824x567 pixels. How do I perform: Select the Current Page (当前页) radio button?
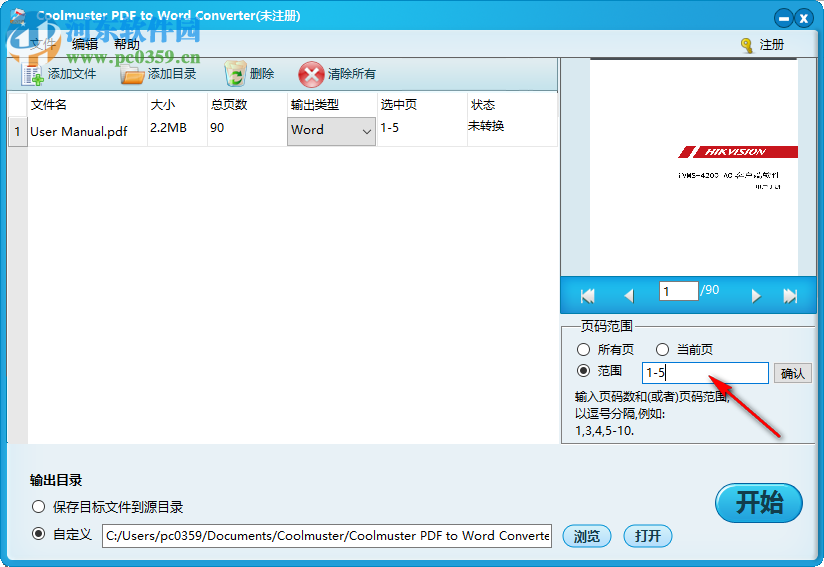click(x=662, y=349)
